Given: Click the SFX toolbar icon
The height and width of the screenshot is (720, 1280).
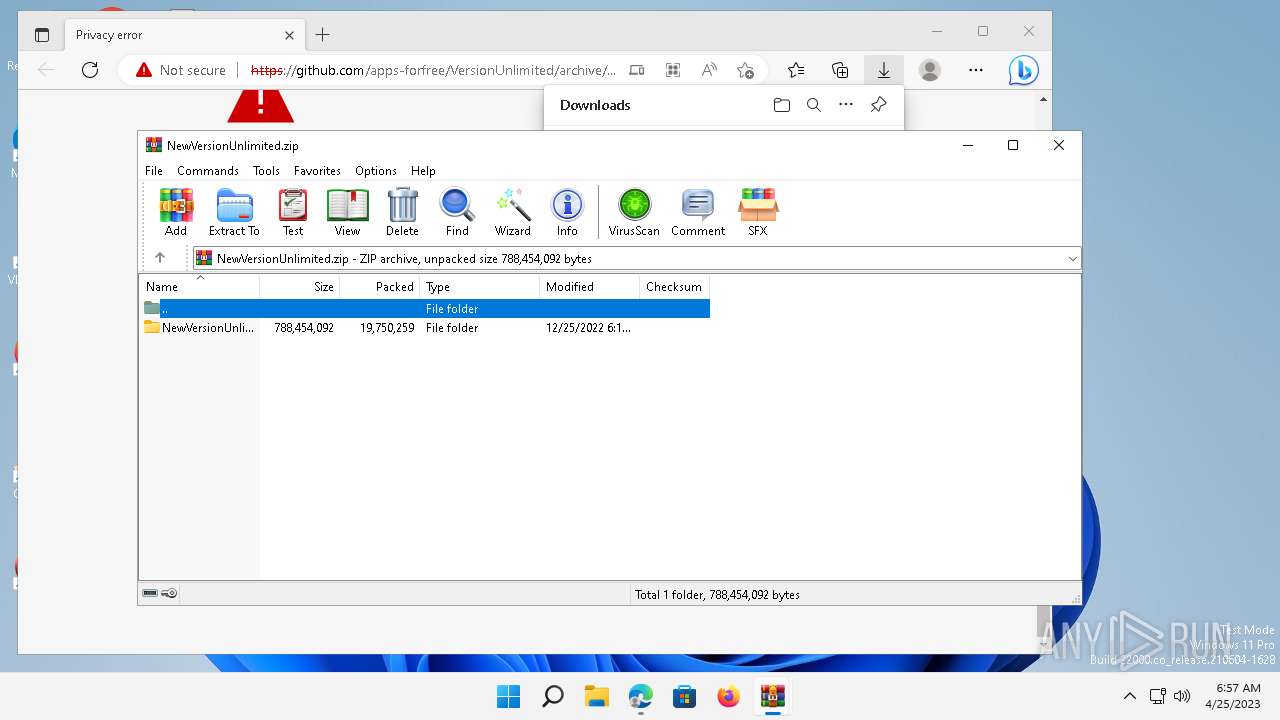Looking at the screenshot, I should [758, 212].
